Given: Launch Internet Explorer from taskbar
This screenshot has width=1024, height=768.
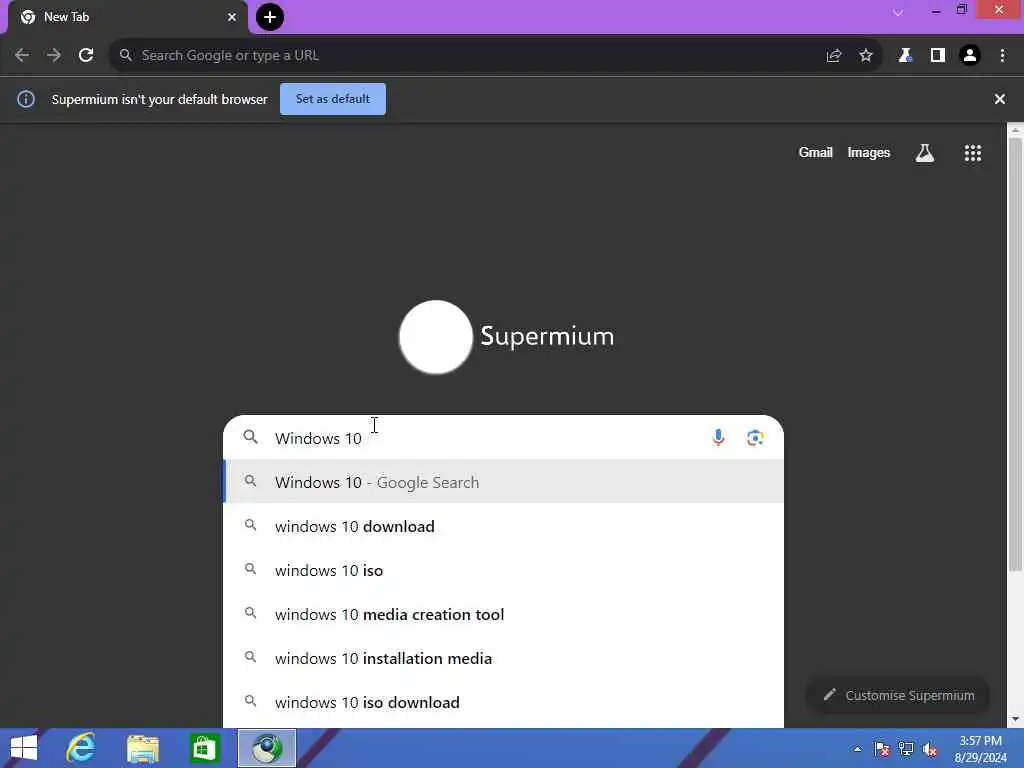Looking at the screenshot, I should click(x=81, y=748).
